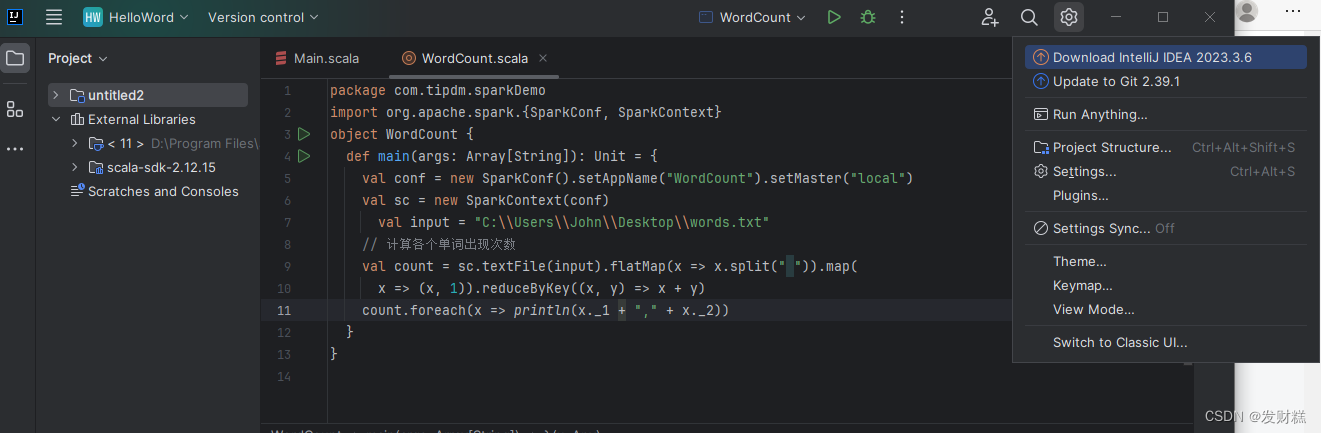Open the Version control dropdown
Screen dimensions: 1321x433
[263, 17]
